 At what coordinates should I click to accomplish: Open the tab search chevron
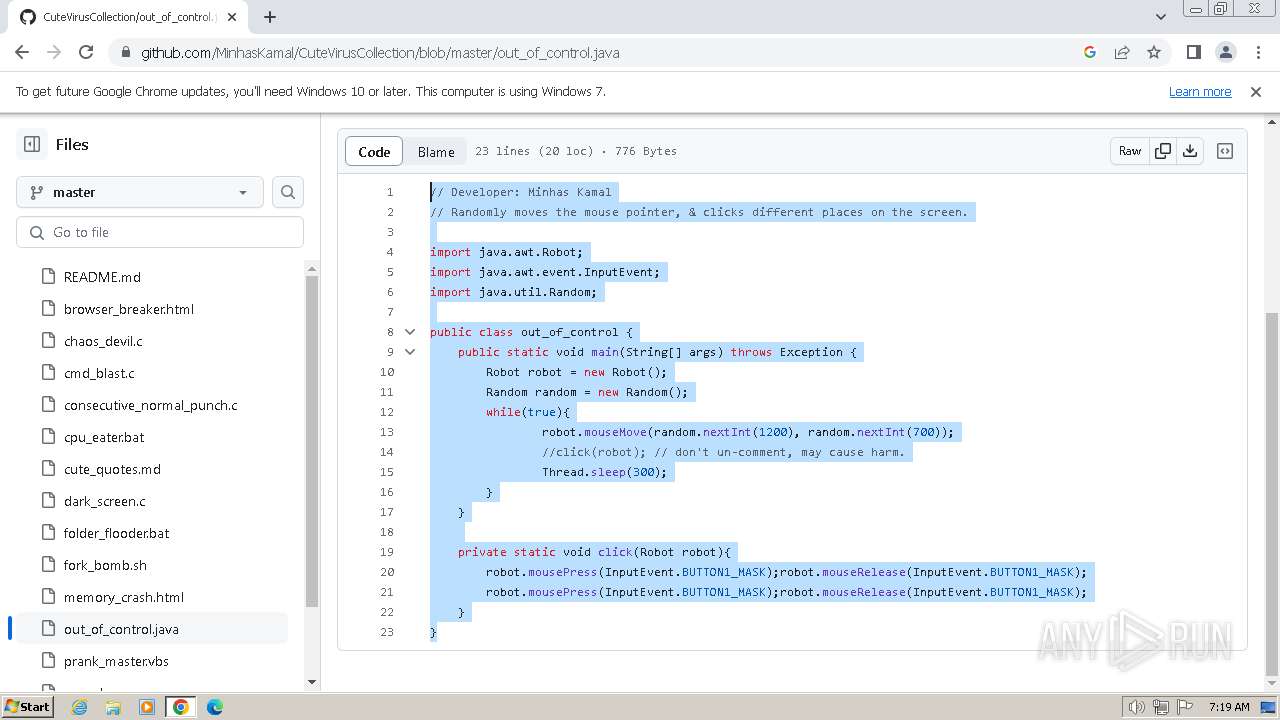[1160, 17]
